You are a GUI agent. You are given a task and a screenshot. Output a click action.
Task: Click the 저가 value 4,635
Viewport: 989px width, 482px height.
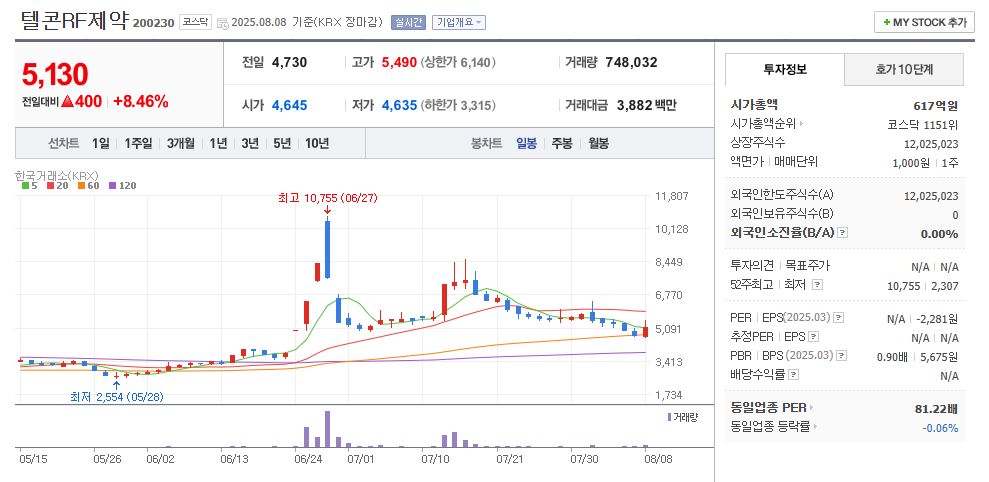[399, 105]
